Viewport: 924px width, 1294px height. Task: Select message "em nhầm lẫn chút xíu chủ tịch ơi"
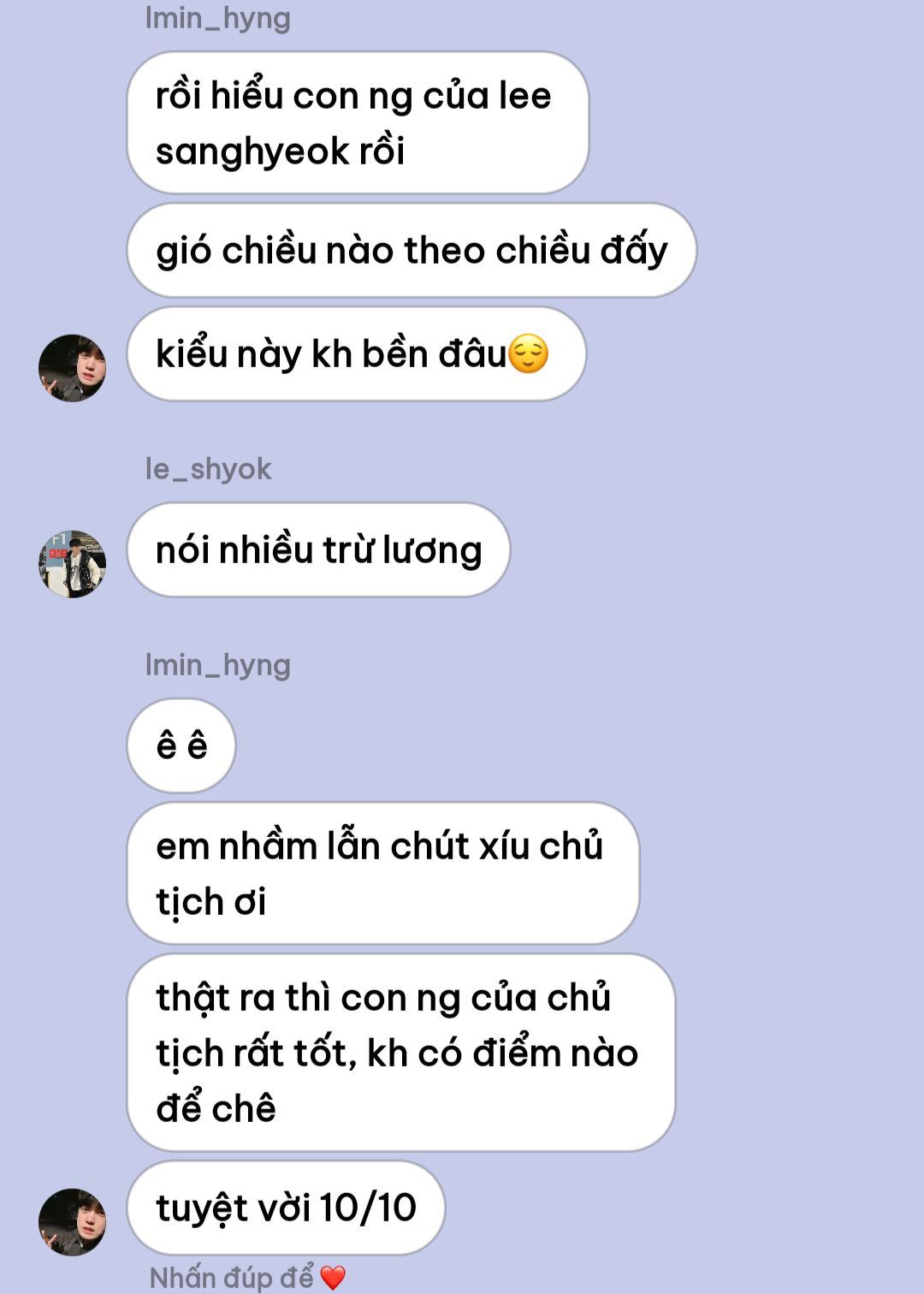pyautogui.click(x=383, y=873)
